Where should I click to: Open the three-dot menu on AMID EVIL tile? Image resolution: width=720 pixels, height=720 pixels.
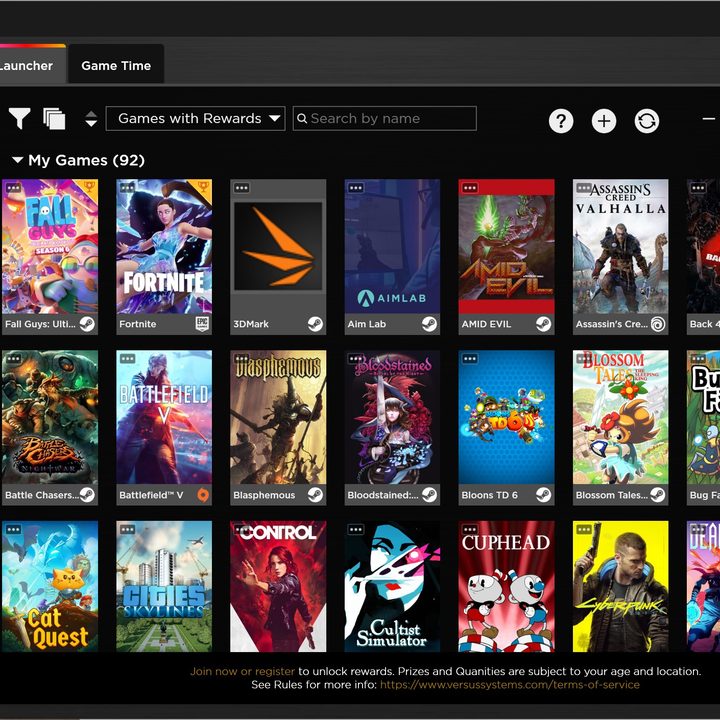click(x=470, y=188)
